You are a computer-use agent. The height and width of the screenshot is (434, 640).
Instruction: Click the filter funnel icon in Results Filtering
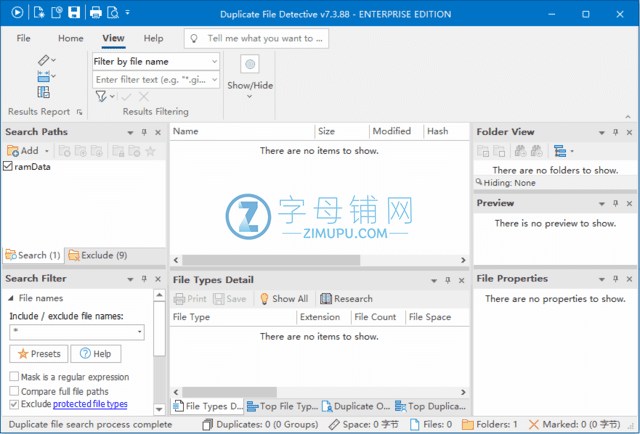pyautogui.click(x=101, y=96)
